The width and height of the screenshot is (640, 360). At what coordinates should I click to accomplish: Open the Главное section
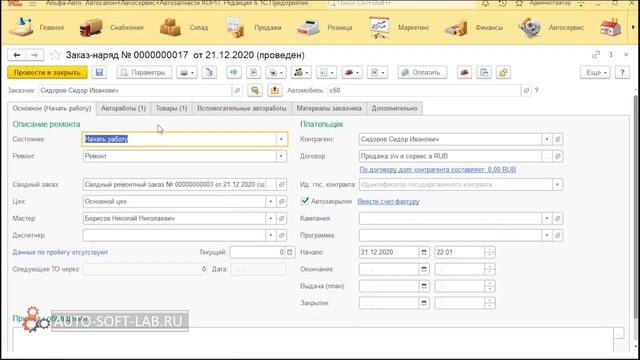coord(37,27)
